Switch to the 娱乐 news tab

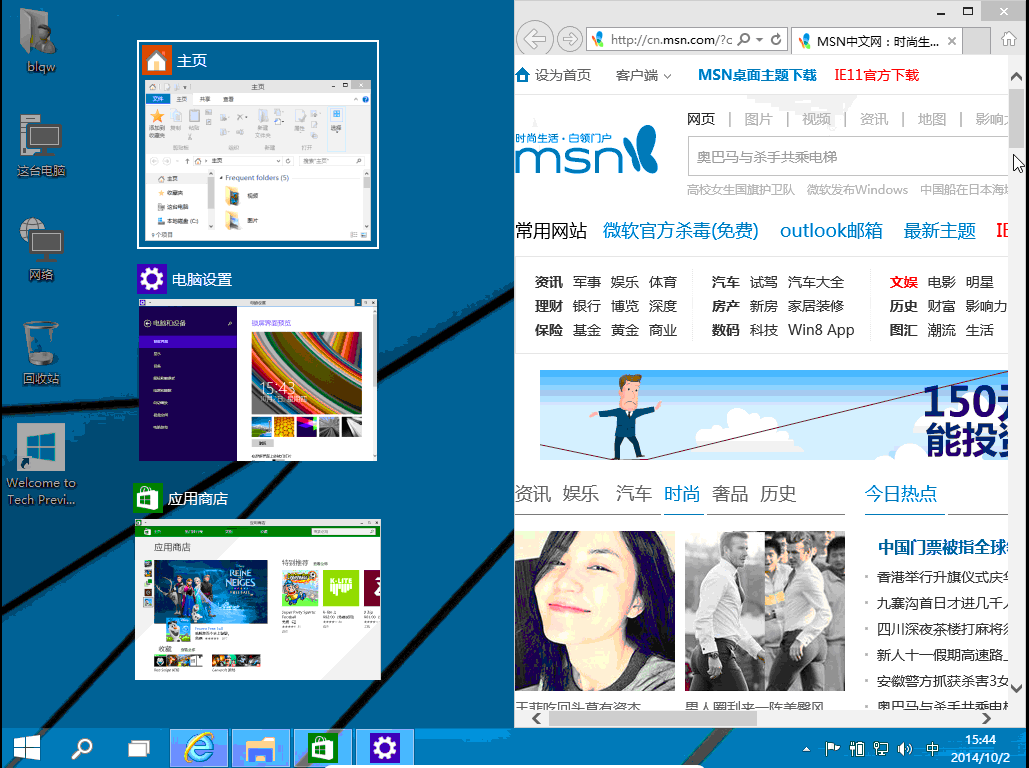coord(581,494)
